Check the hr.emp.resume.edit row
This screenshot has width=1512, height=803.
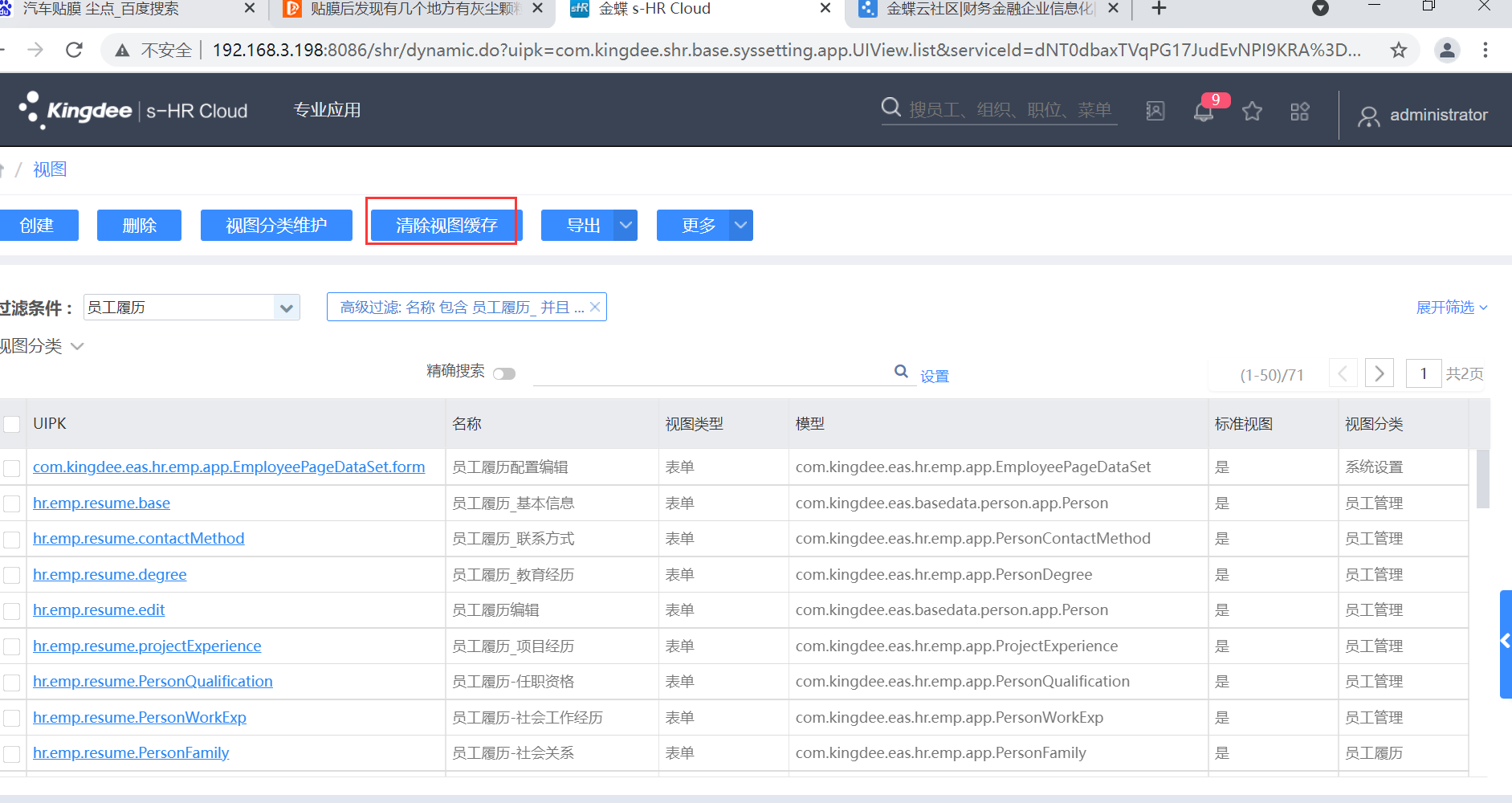coord(12,611)
